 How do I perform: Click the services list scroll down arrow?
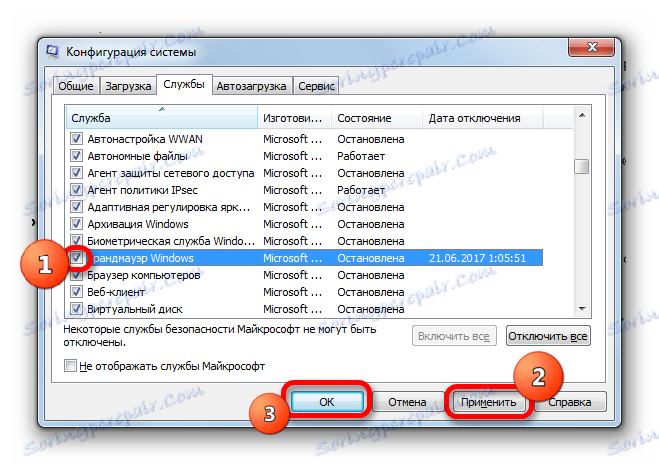[x=582, y=309]
